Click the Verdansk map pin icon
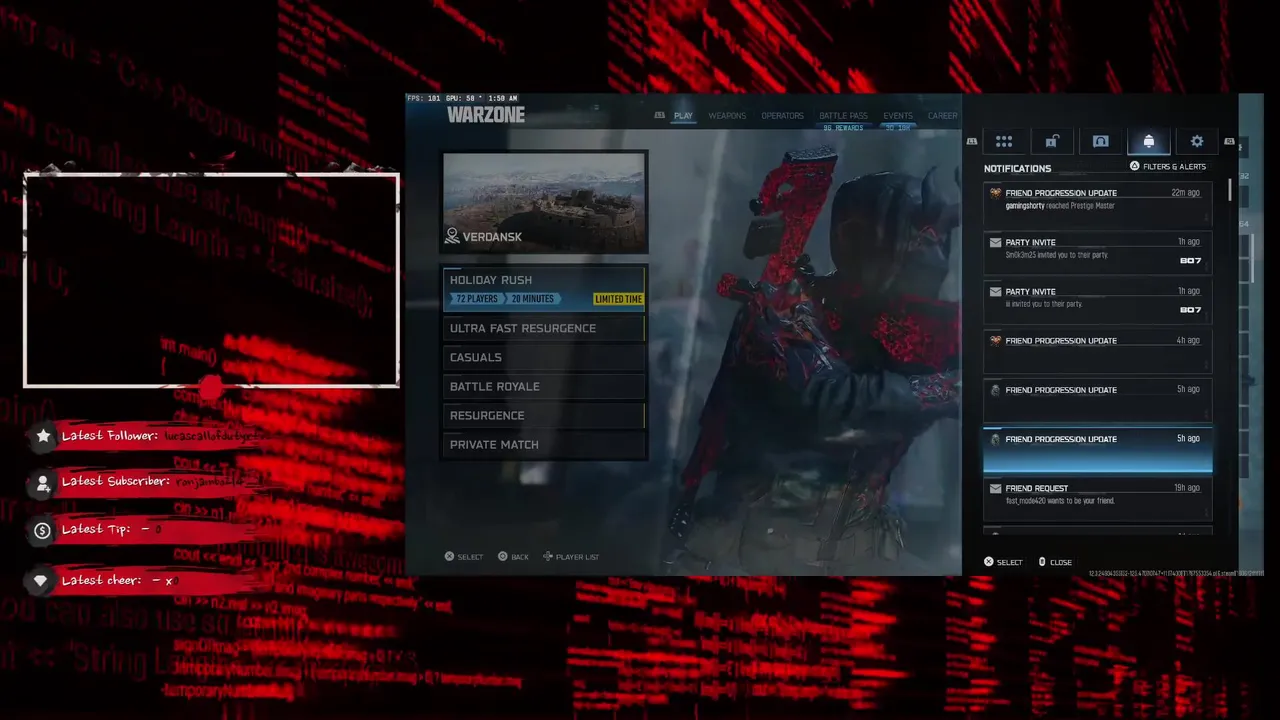The height and width of the screenshot is (720, 1280). click(452, 236)
